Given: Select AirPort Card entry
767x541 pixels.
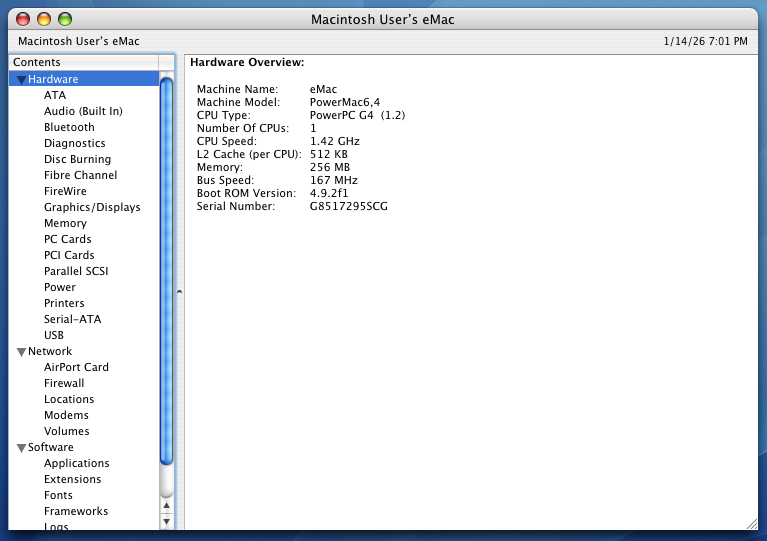Looking at the screenshot, I should pyautogui.click(x=76, y=367).
